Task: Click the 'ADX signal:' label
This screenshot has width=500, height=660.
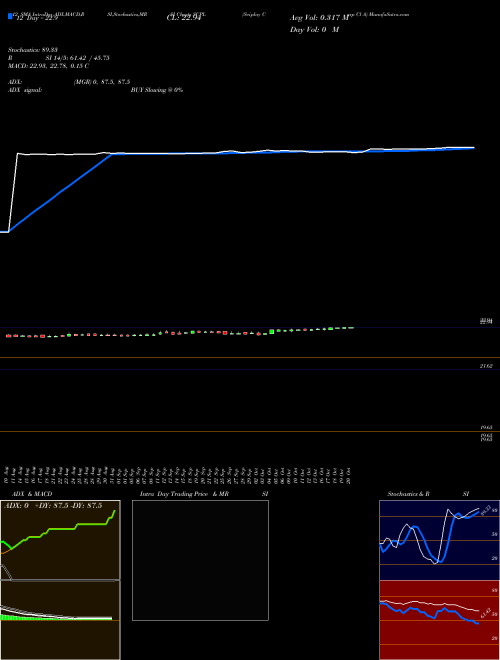Action: tap(25, 90)
